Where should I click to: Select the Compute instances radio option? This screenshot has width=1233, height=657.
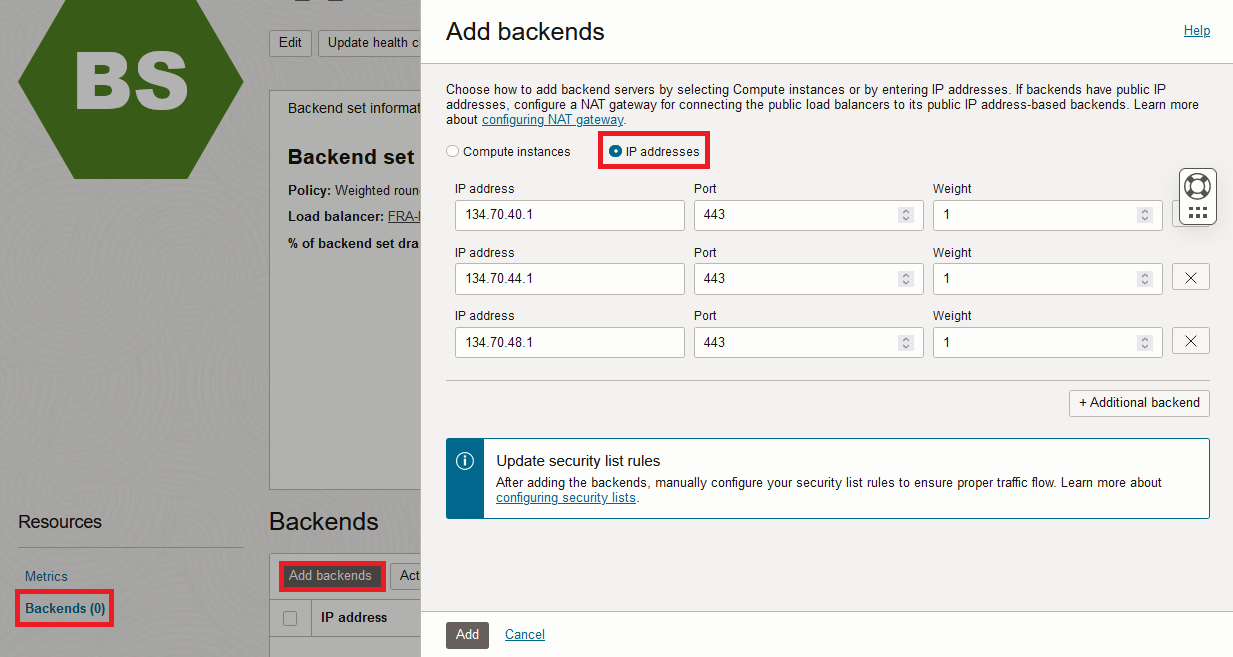pos(453,152)
